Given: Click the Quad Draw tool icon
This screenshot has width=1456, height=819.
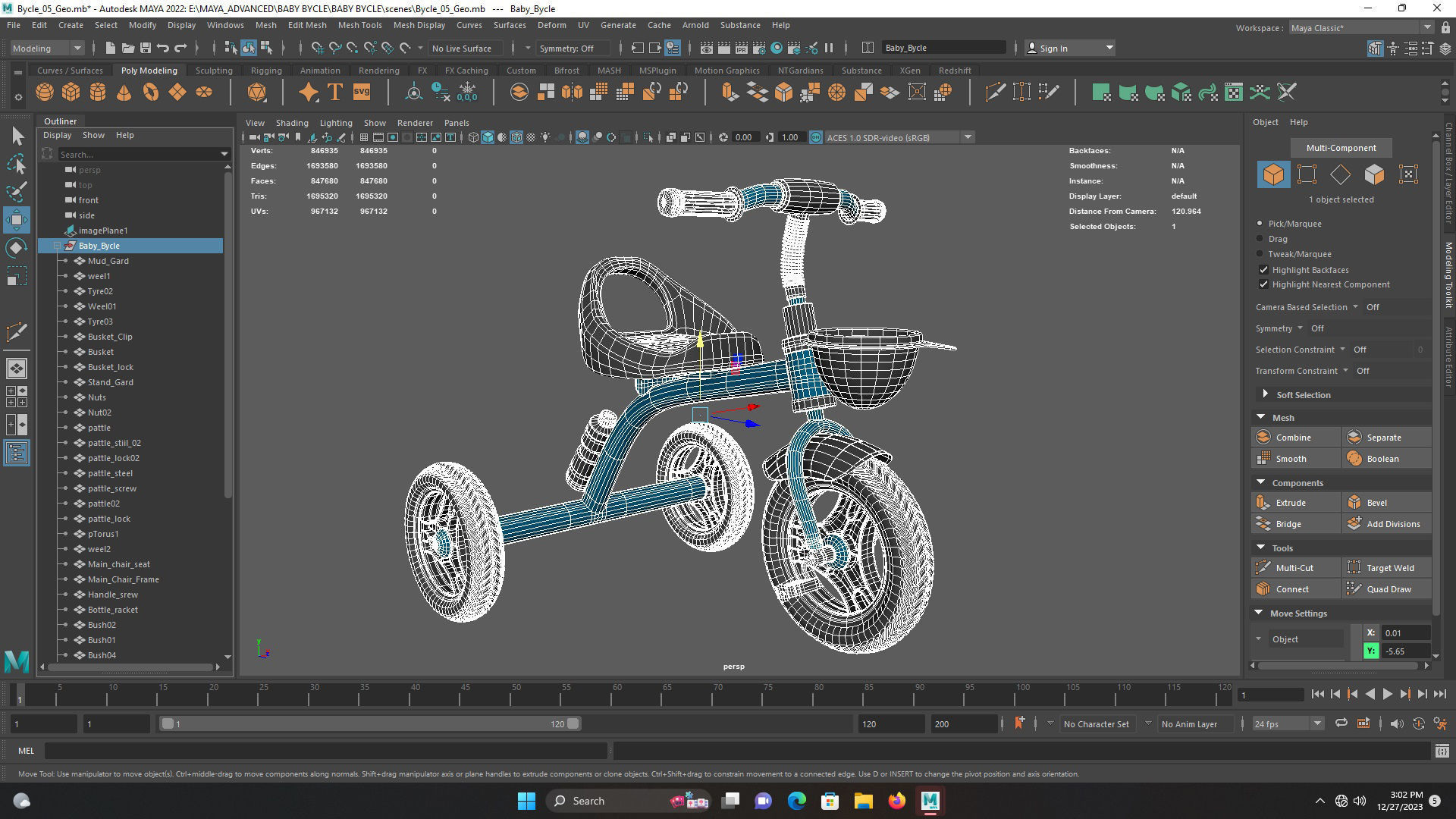Looking at the screenshot, I should pos(1354,589).
